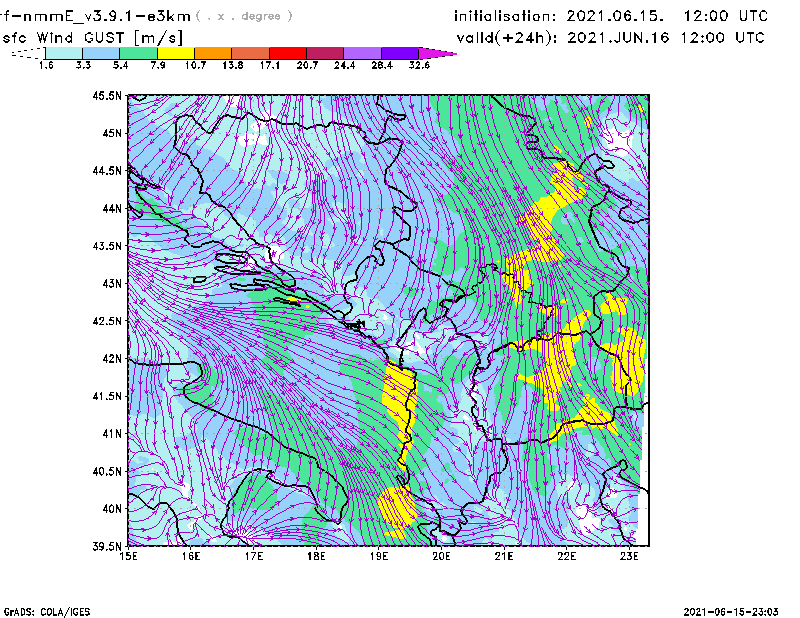The image size is (800, 618).
Task: Click the light cyan 1.6–3.3 legend swatch
Action: [x=64, y=53]
